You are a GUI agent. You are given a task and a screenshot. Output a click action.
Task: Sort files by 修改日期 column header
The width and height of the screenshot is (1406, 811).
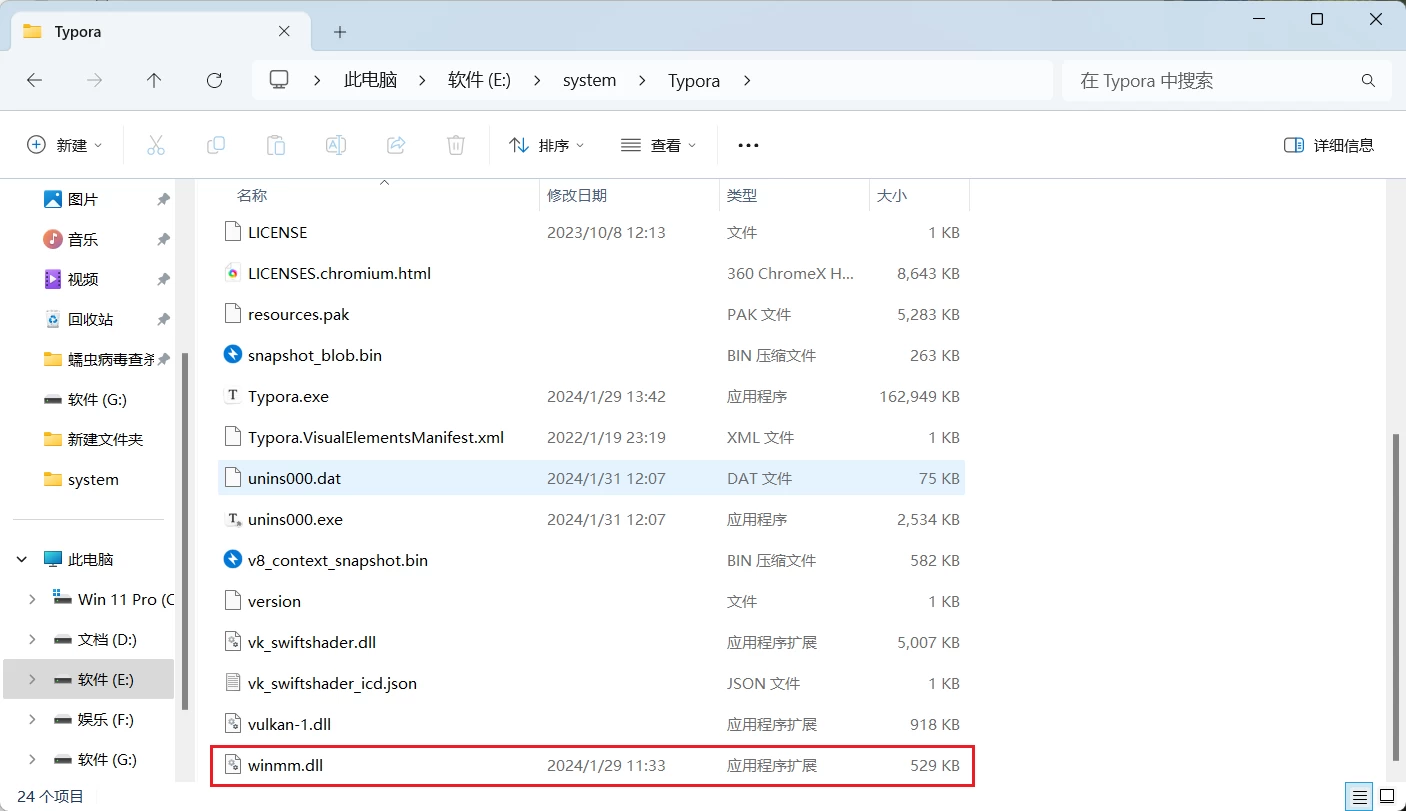pyautogui.click(x=577, y=196)
